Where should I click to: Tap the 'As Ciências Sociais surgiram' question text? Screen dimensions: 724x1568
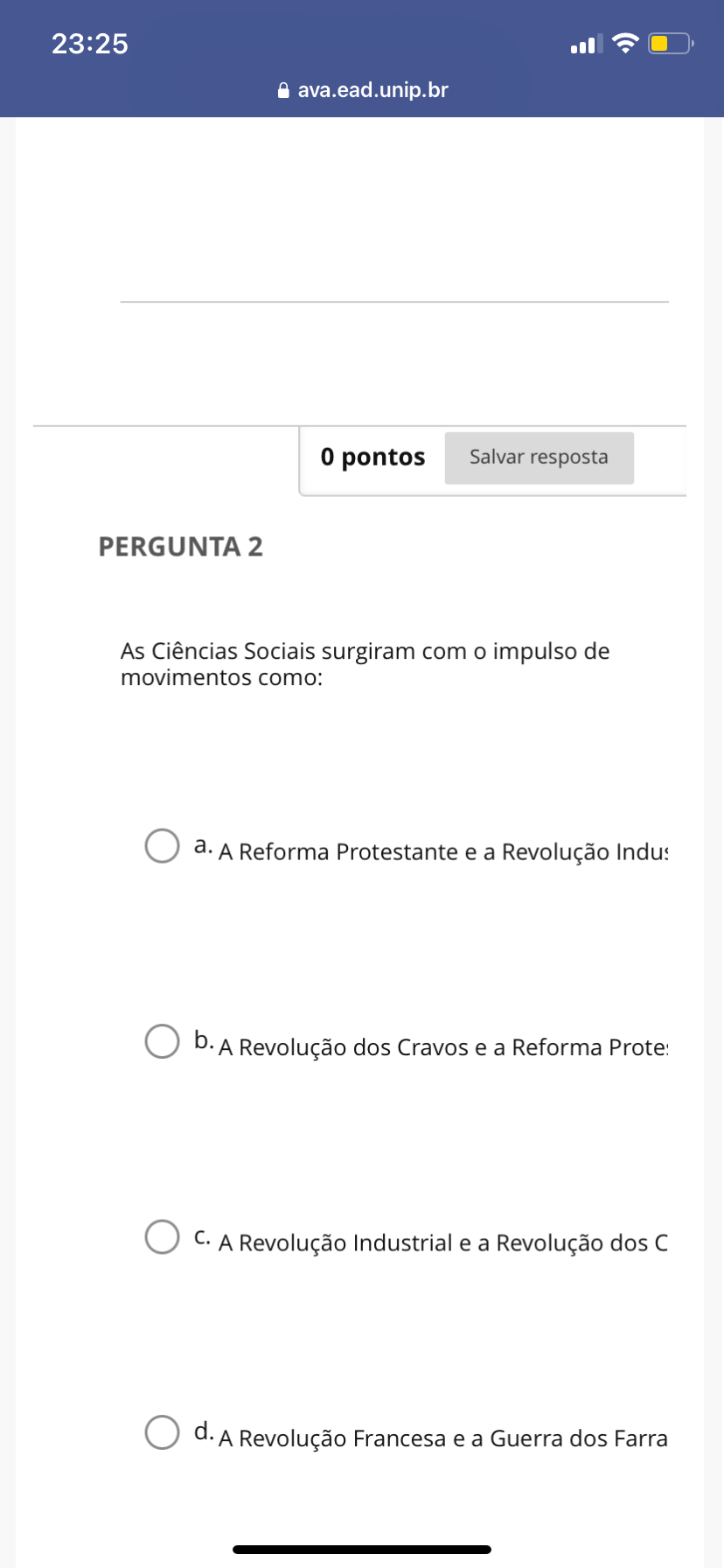point(365,664)
